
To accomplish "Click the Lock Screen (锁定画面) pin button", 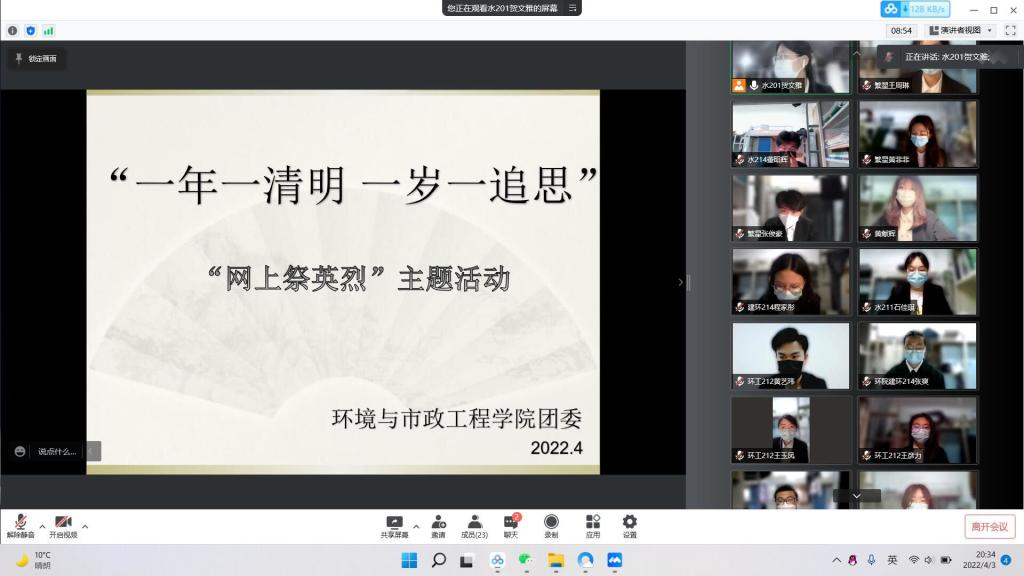I will pos(36,59).
